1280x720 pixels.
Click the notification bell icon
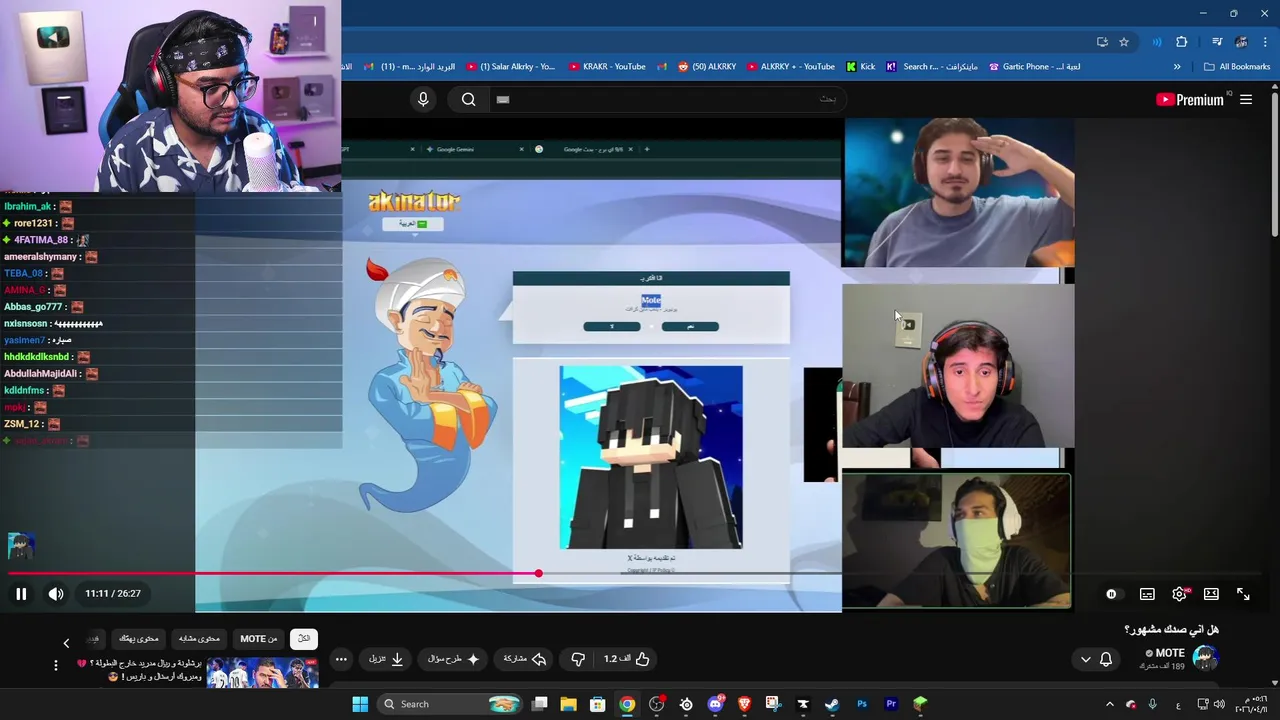1106,659
